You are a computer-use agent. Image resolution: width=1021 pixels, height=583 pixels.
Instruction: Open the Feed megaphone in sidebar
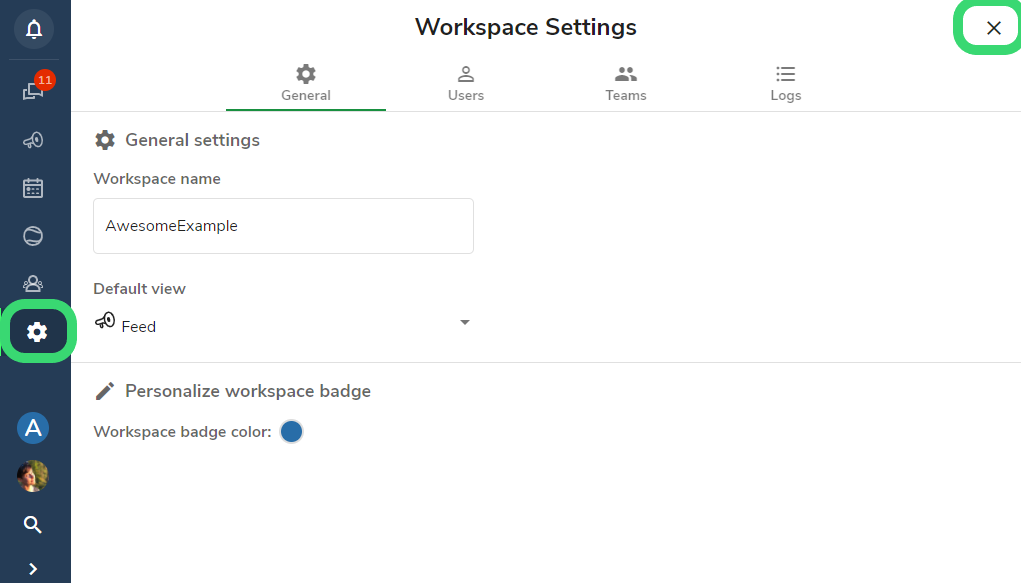point(33,140)
